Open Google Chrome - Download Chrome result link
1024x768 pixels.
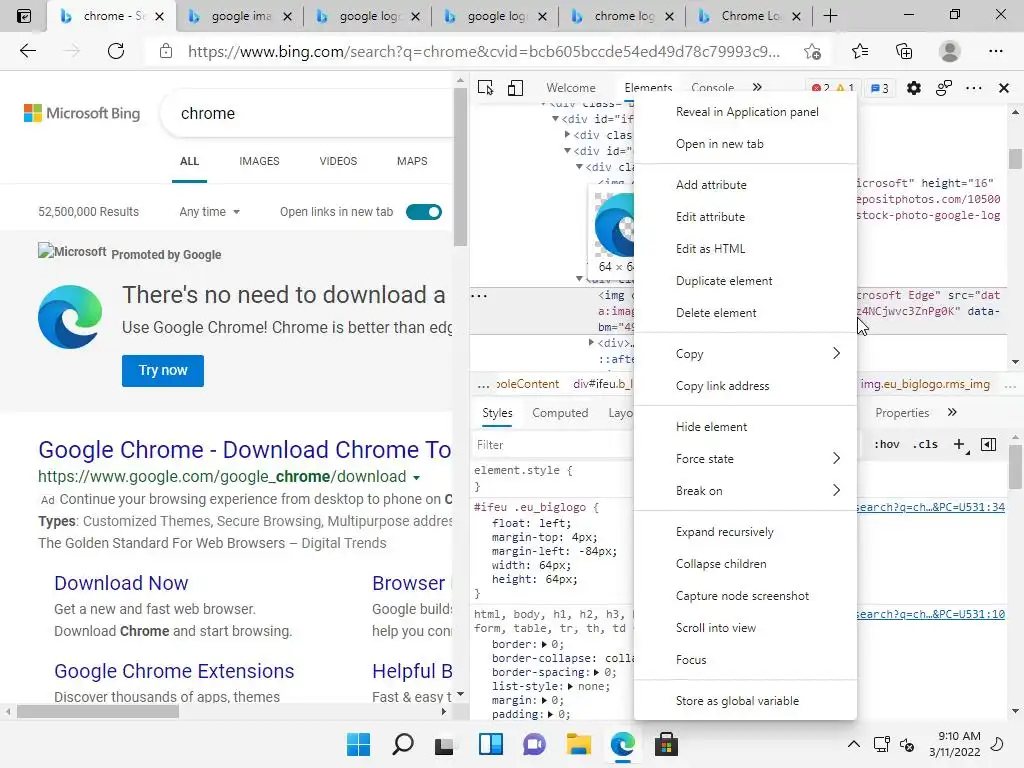245,449
